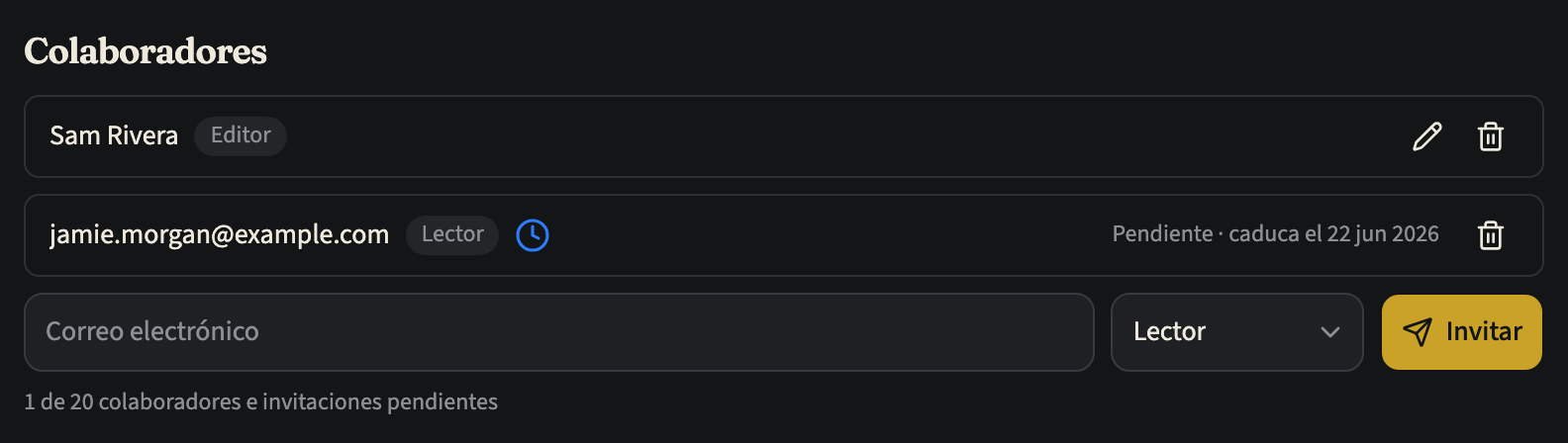Click the Lector badge beside jamie.morgan
This screenshot has width=1568, height=443.
452,234
